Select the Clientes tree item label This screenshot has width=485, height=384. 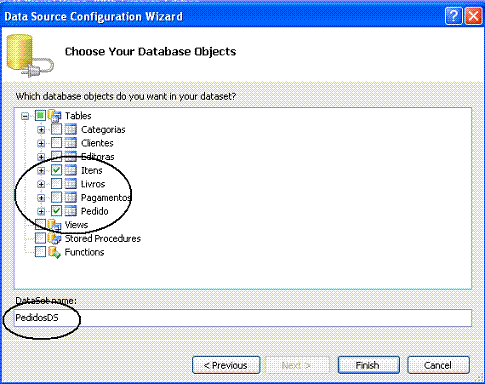(x=97, y=143)
